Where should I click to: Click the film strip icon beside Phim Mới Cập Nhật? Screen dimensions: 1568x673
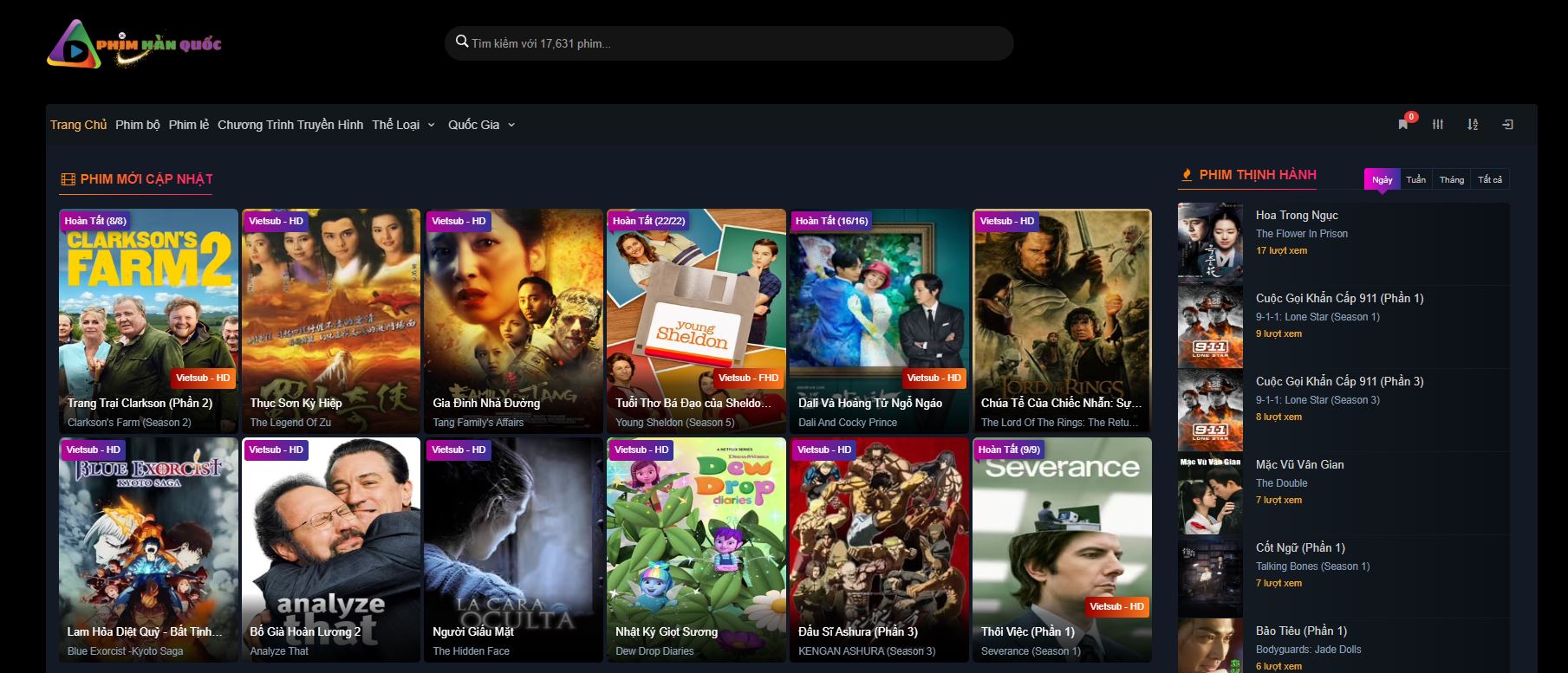(68, 179)
